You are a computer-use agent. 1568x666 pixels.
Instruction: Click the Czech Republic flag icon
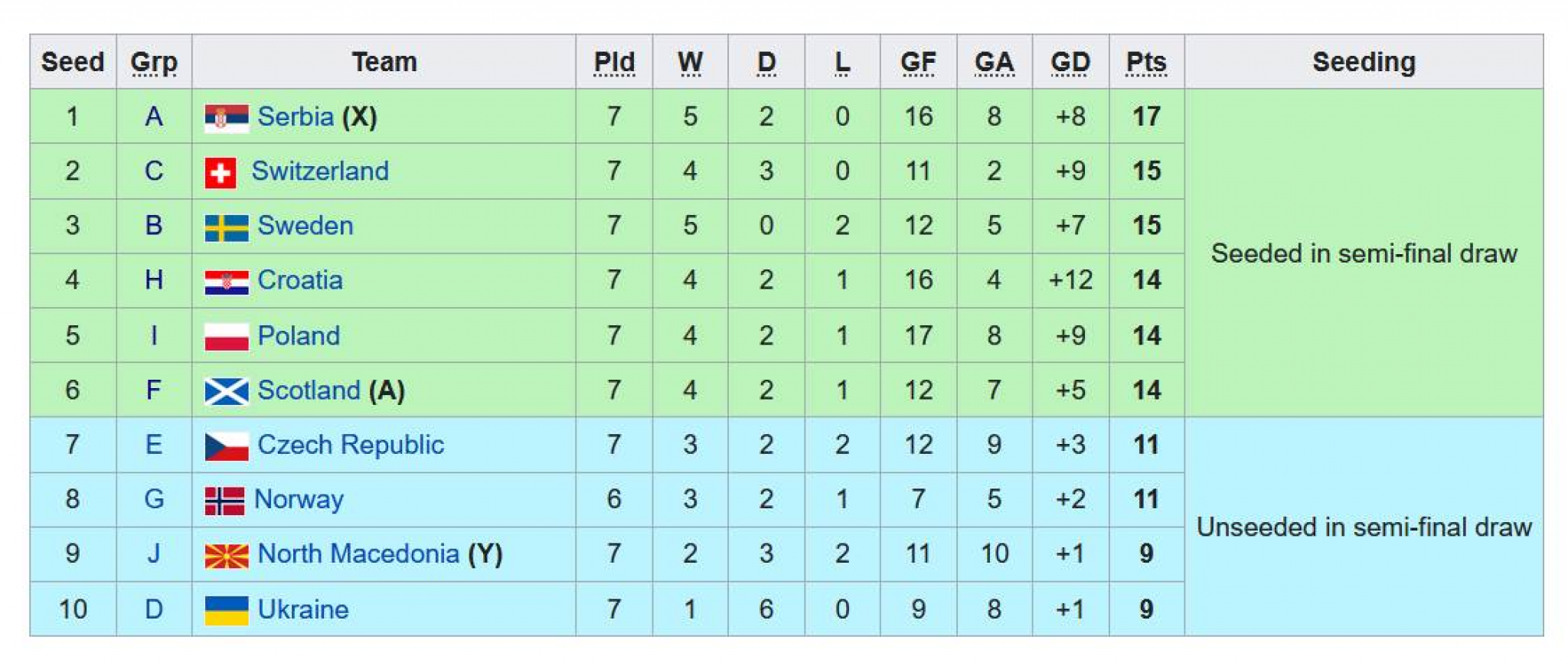click(227, 446)
